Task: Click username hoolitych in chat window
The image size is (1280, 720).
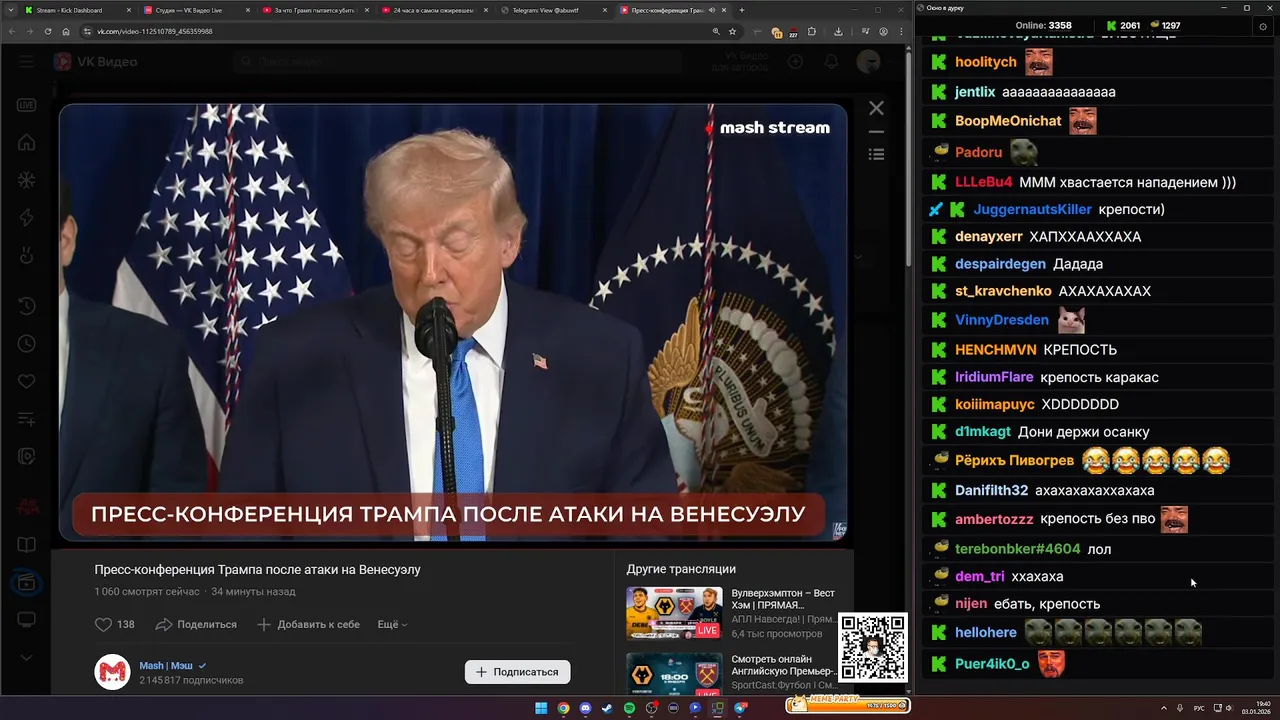Action: click(x=985, y=62)
